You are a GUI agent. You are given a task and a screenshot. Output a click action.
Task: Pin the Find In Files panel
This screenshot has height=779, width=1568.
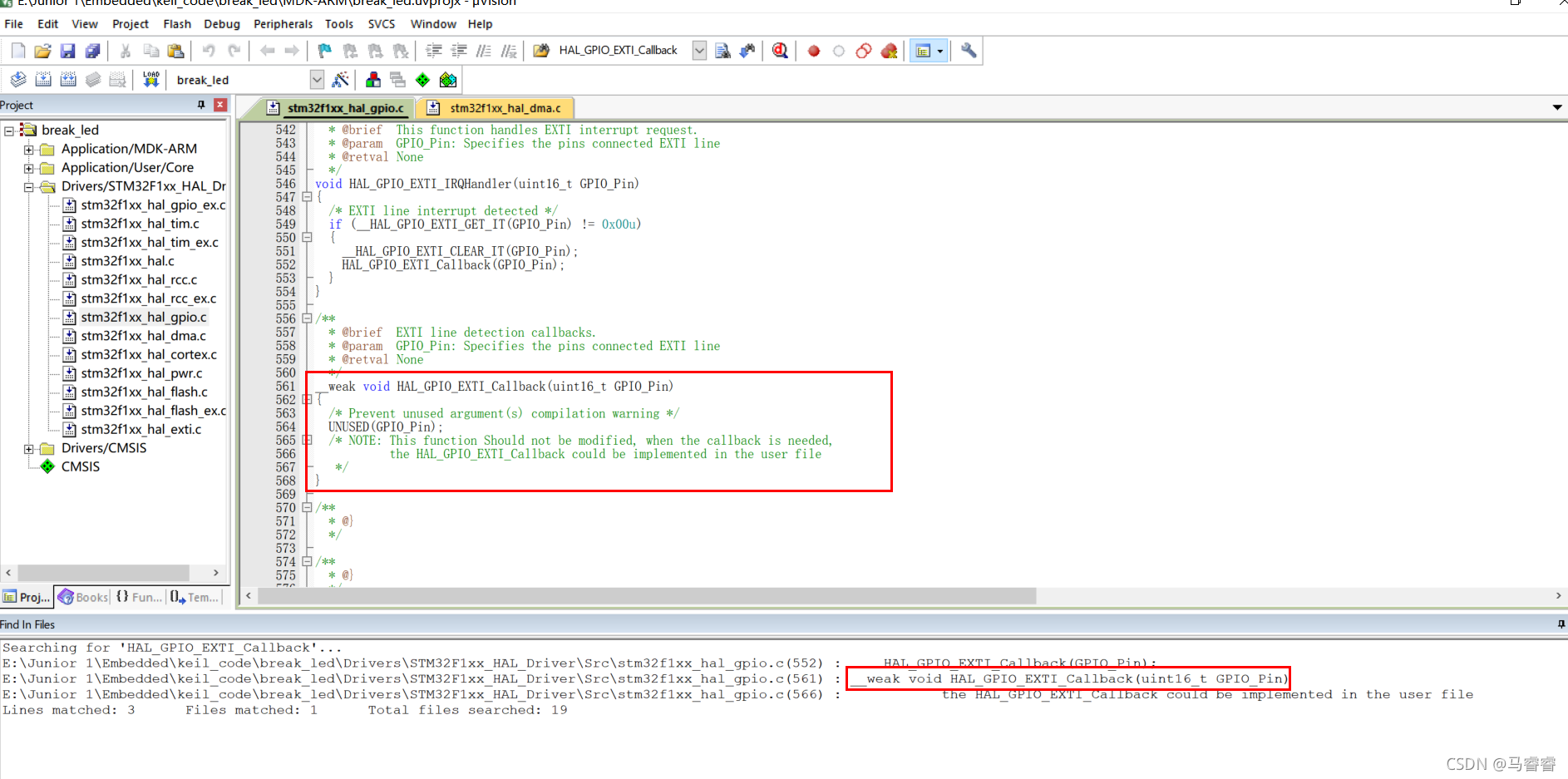(1561, 624)
